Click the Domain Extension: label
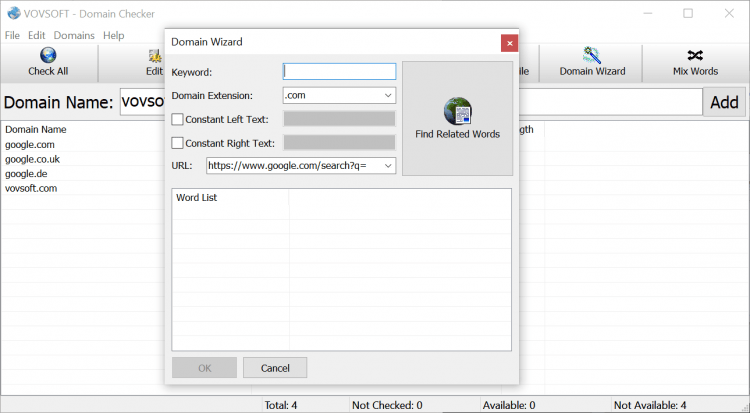This screenshot has width=750, height=413. (212, 96)
